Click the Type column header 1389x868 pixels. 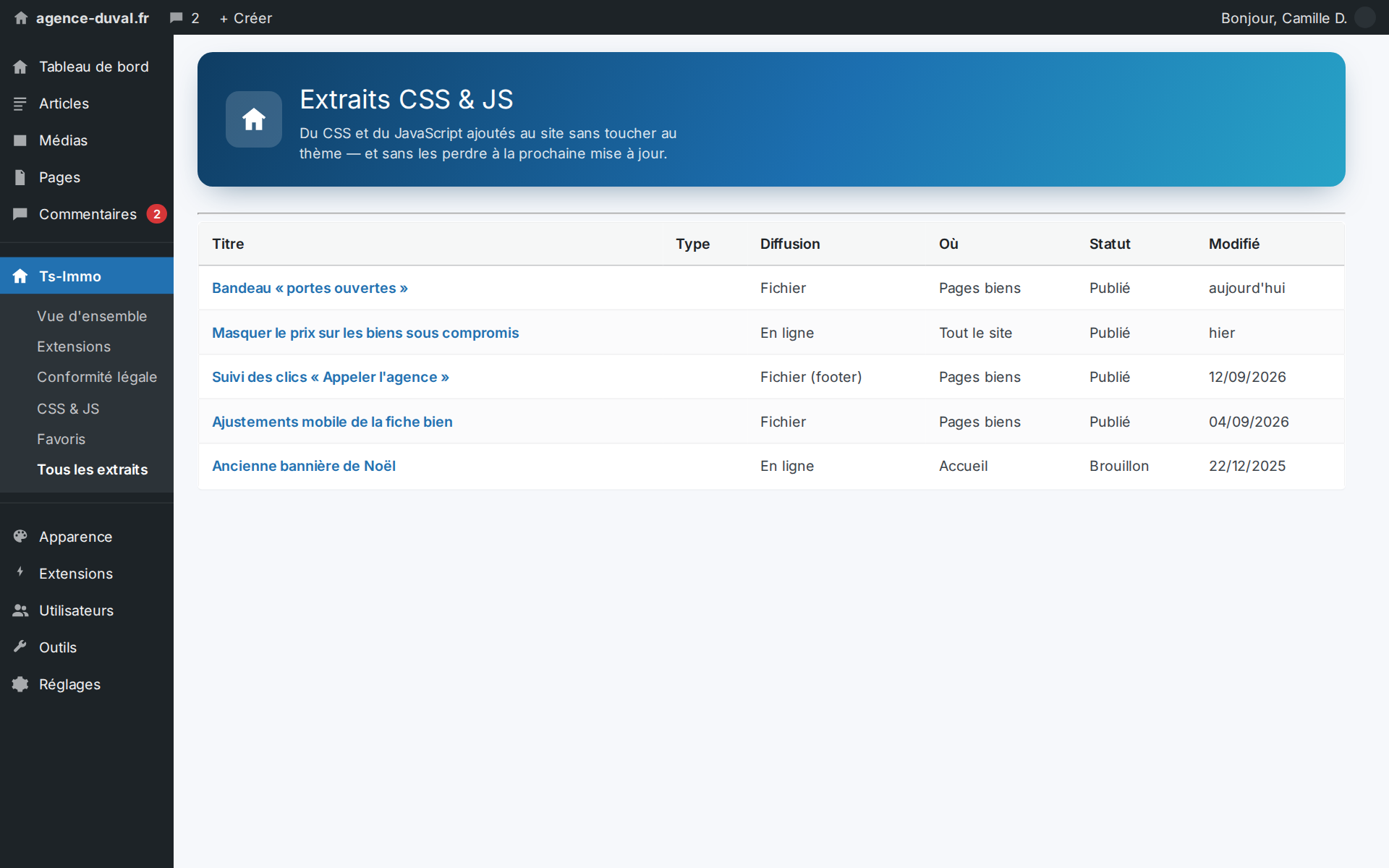coord(692,244)
